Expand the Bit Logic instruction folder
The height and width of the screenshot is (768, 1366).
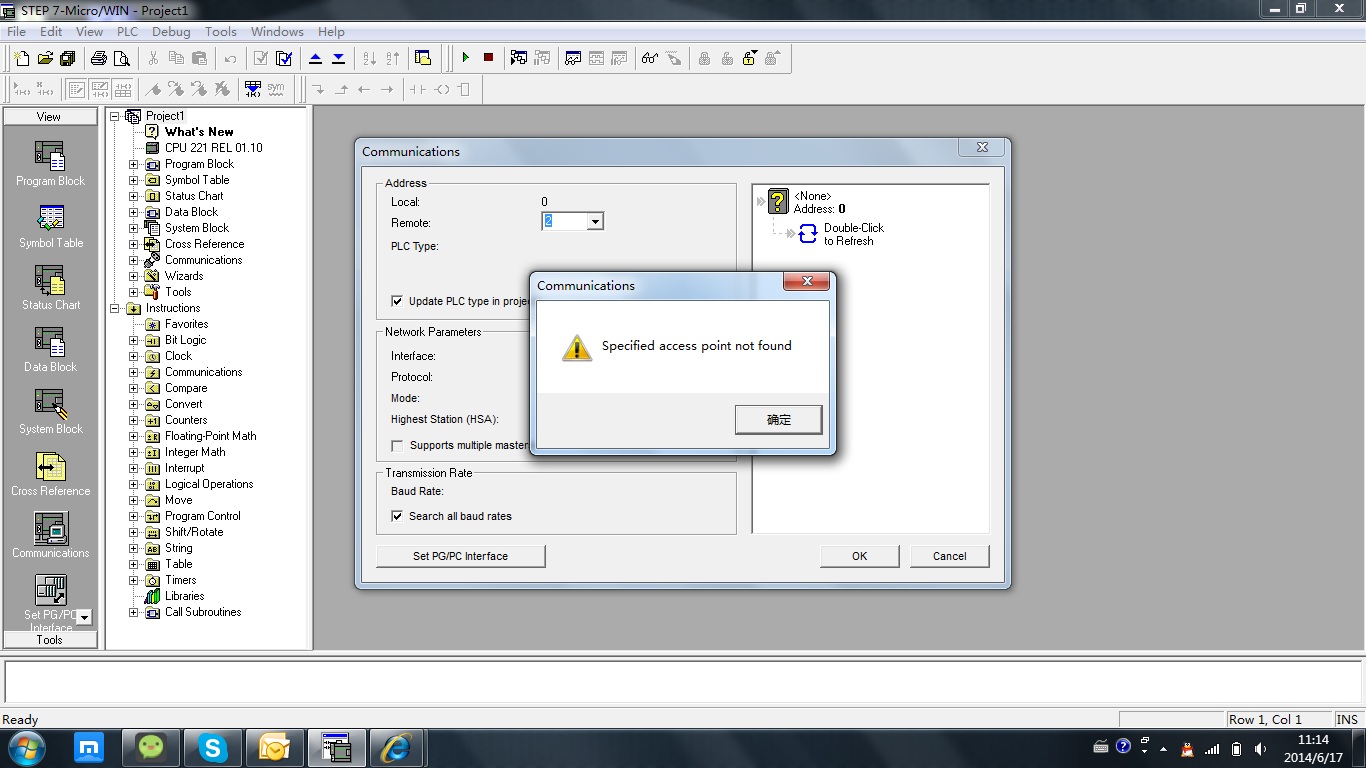[x=133, y=340]
